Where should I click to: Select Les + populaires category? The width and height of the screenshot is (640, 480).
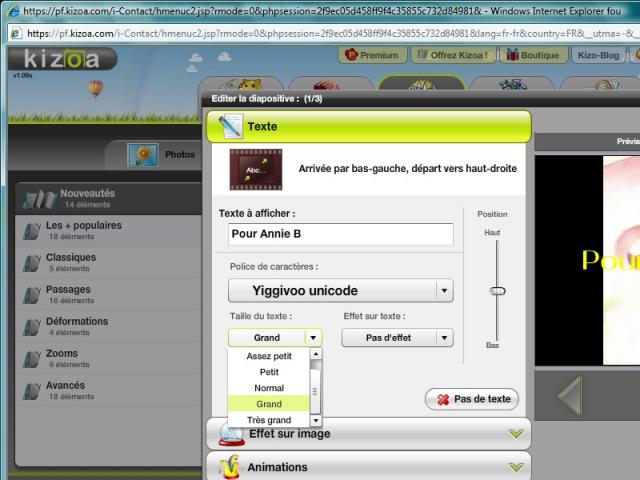pyautogui.click(x=109, y=231)
